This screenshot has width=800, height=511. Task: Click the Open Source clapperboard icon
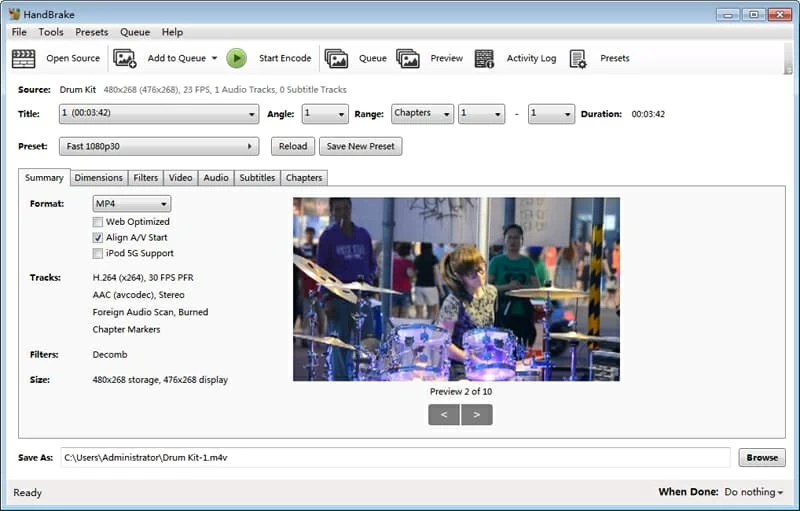(23, 59)
